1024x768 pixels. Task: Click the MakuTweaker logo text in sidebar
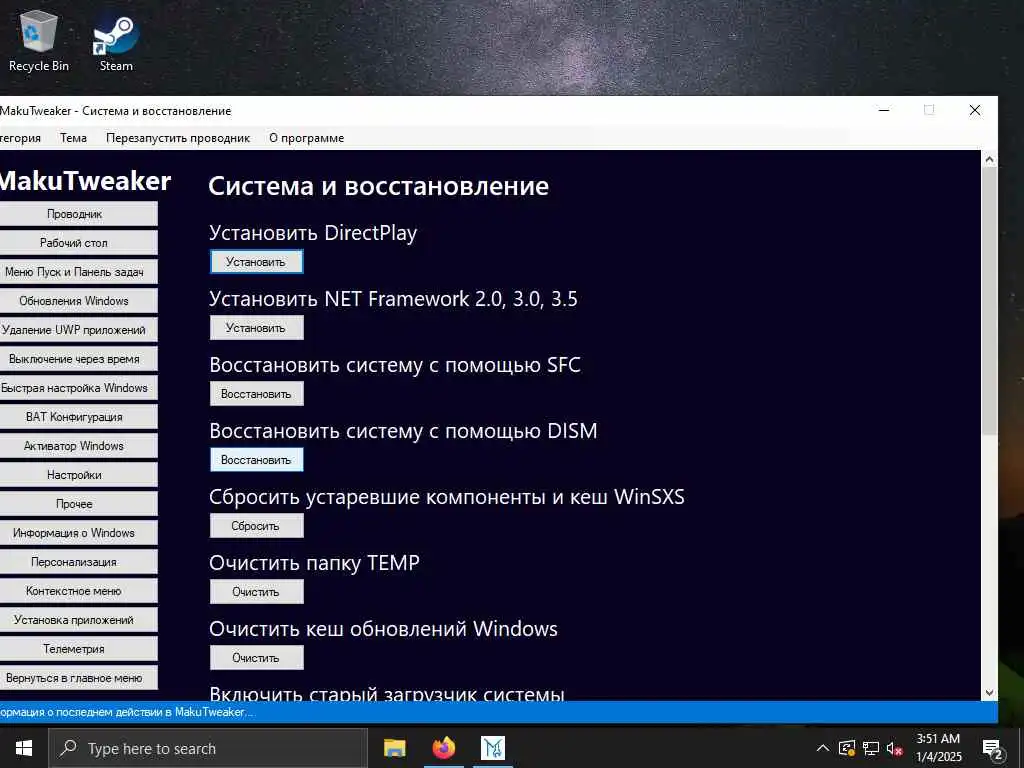pos(85,181)
